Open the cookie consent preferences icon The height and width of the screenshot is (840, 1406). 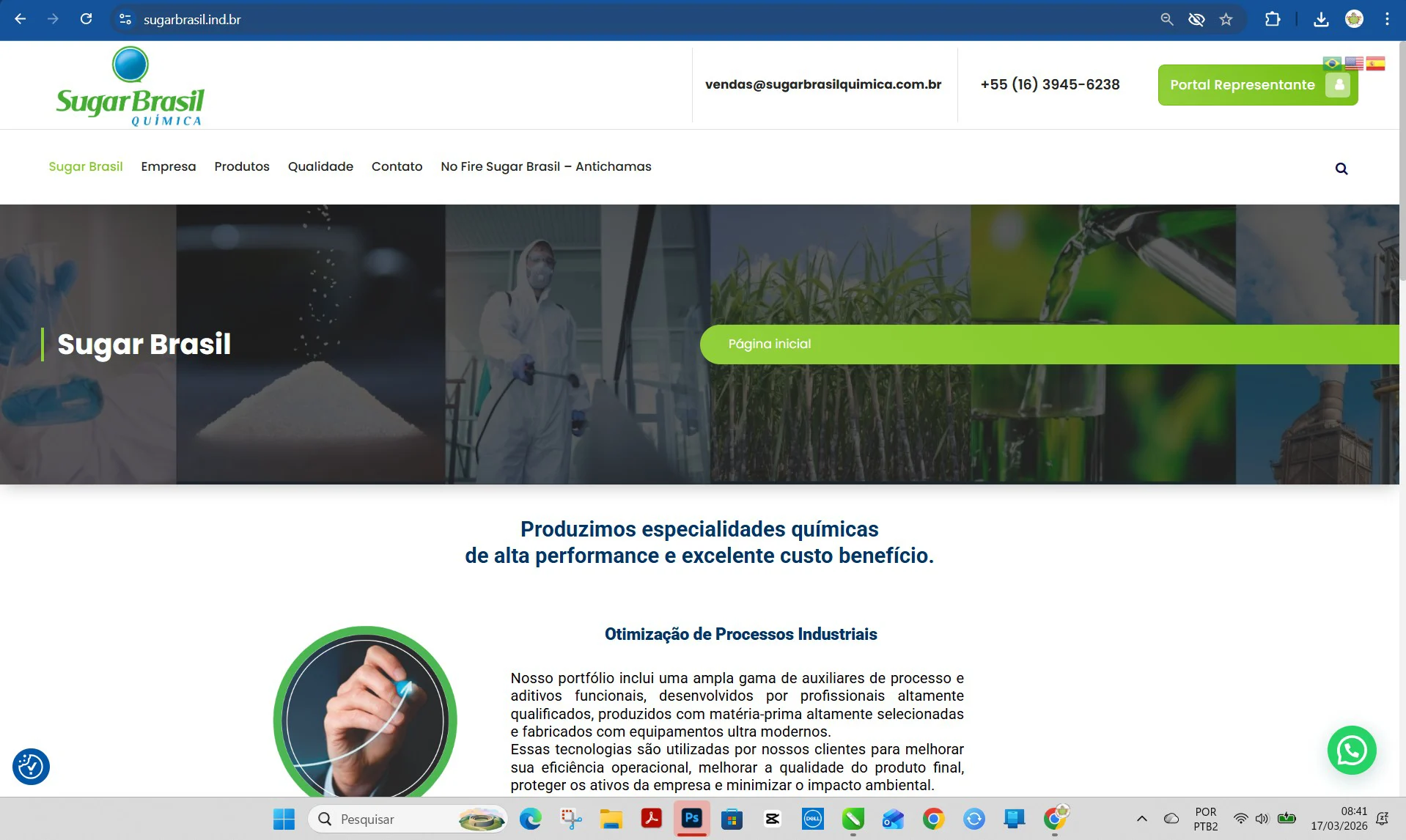[x=31, y=767]
